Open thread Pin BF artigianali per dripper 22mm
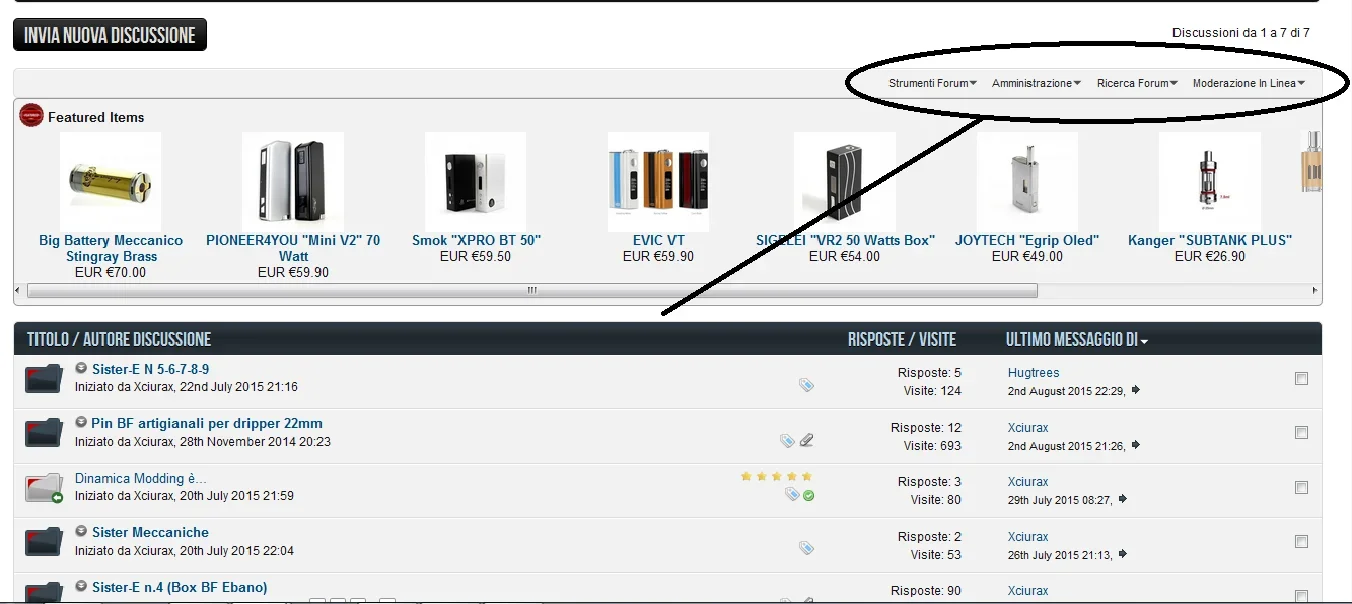 pyautogui.click(x=207, y=423)
